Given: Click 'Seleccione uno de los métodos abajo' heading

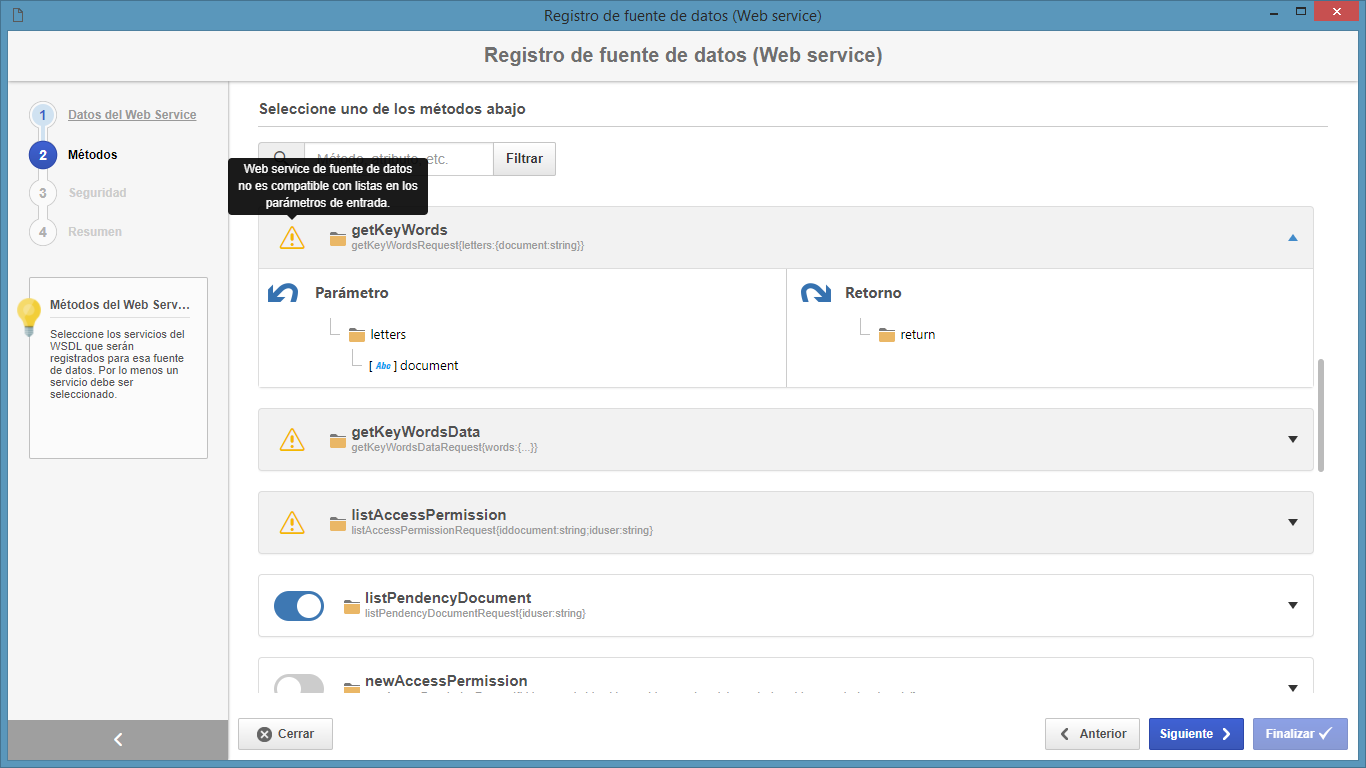Looking at the screenshot, I should 392,109.
